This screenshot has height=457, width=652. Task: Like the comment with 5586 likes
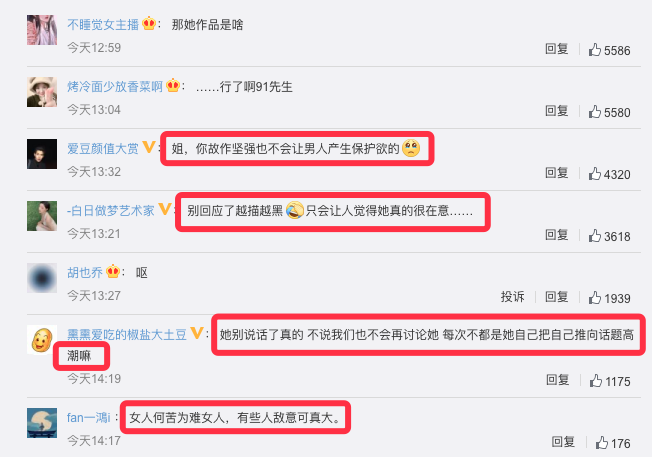coord(595,50)
